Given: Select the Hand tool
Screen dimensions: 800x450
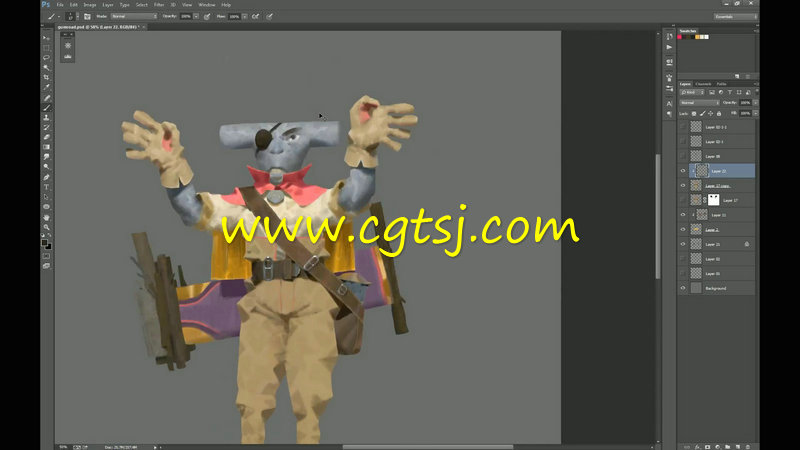Looking at the screenshot, I should pyautogui.click(x=46, y=217).
